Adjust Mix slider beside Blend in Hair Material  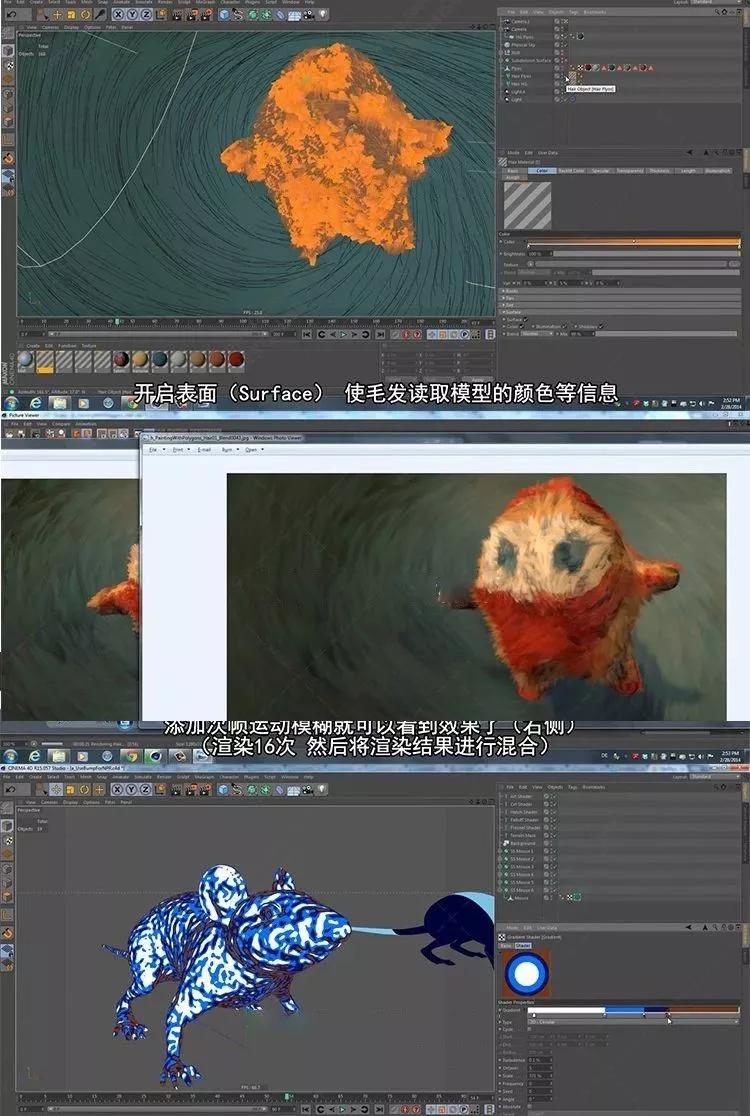tap(666, 334)
